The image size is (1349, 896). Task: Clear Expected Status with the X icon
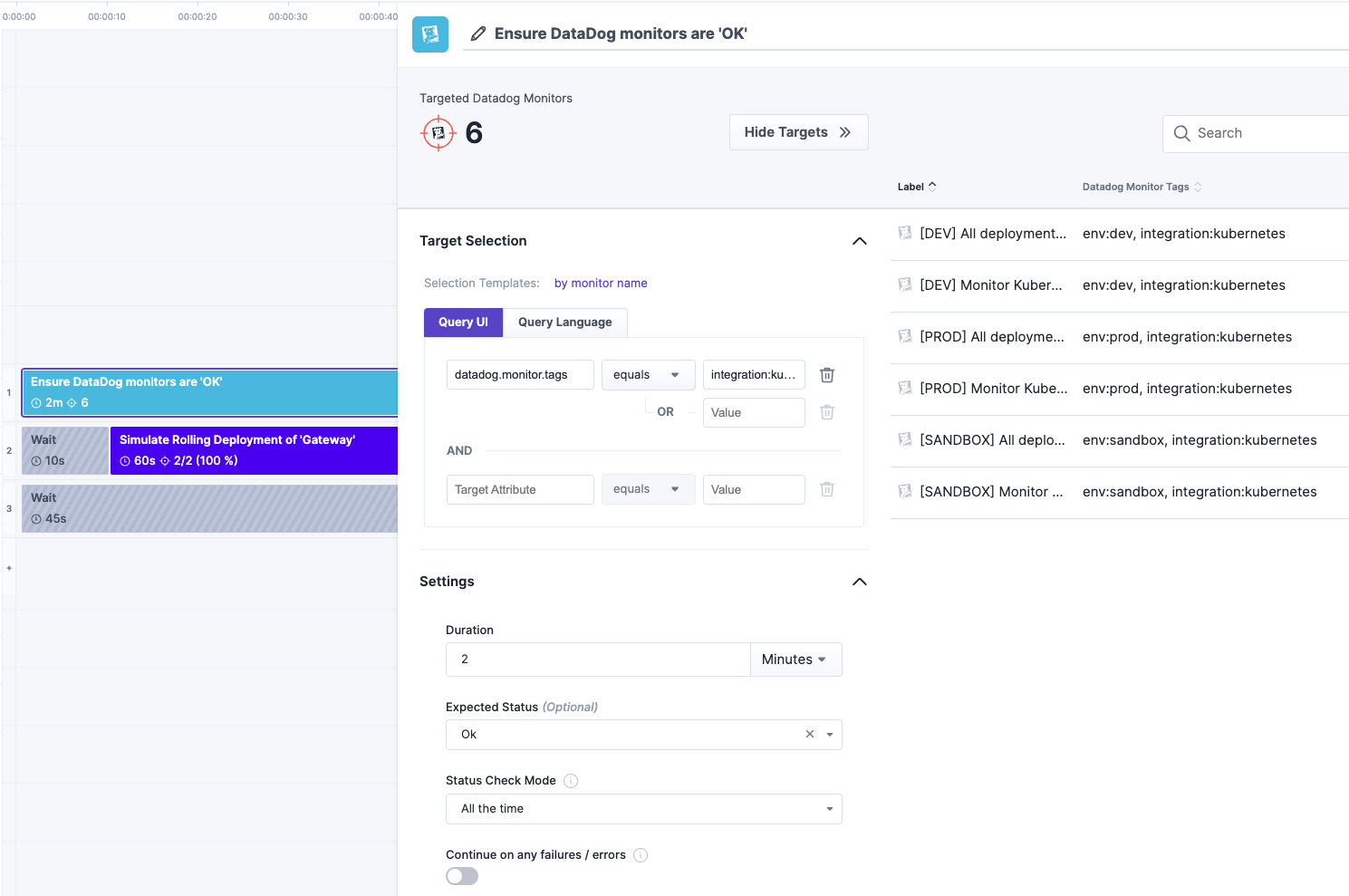point(810,735)
